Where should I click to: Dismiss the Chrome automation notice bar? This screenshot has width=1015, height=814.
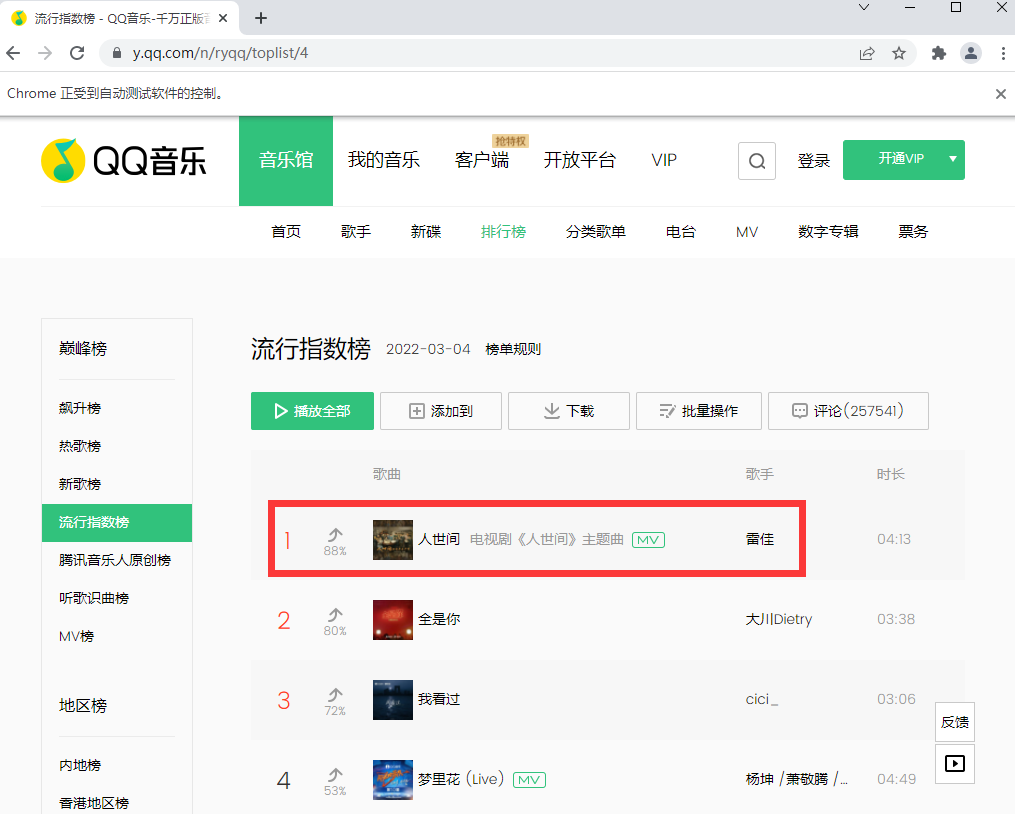(1001, 94)
